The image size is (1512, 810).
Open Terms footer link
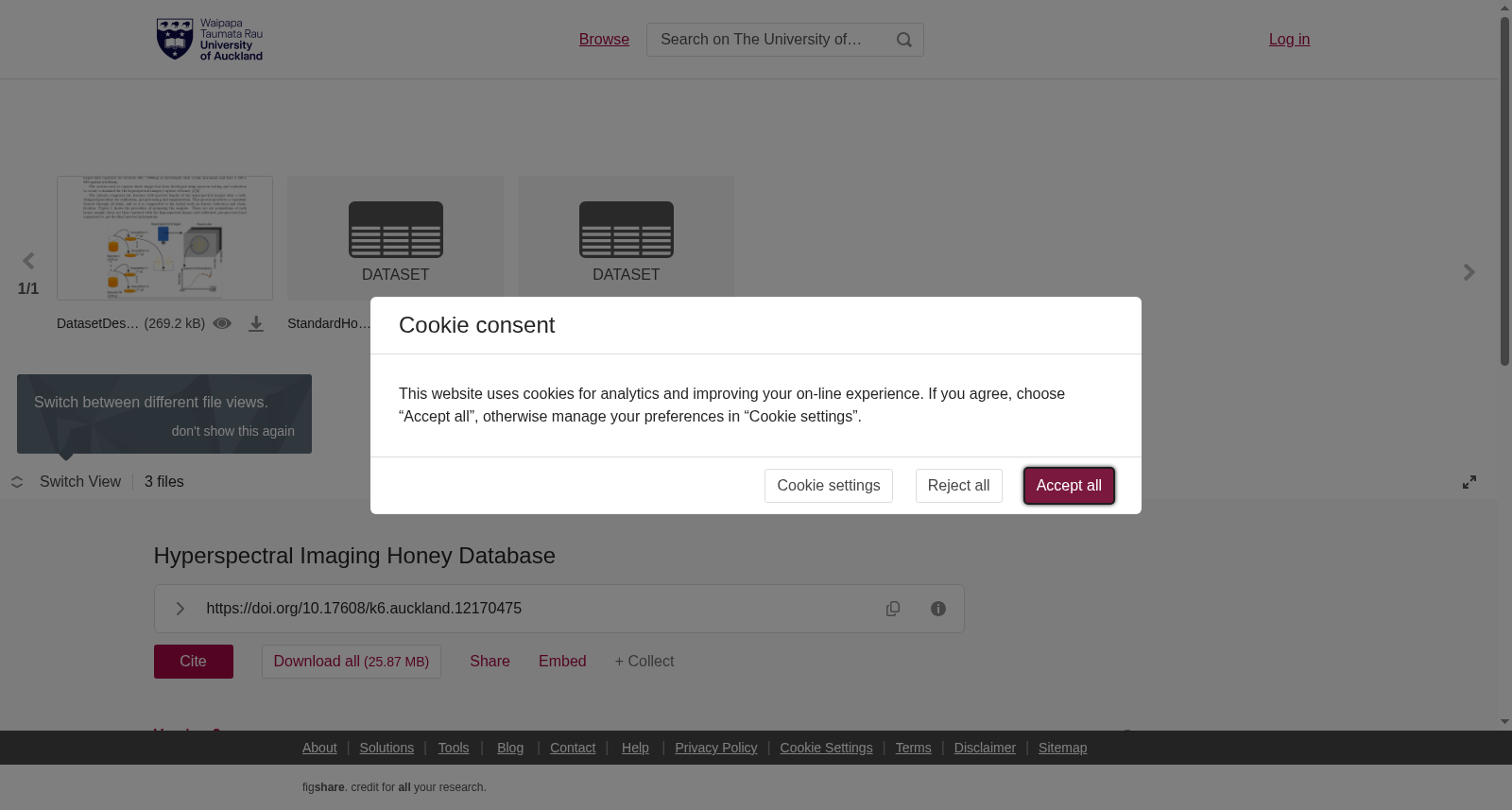click(x=913, y=748)
